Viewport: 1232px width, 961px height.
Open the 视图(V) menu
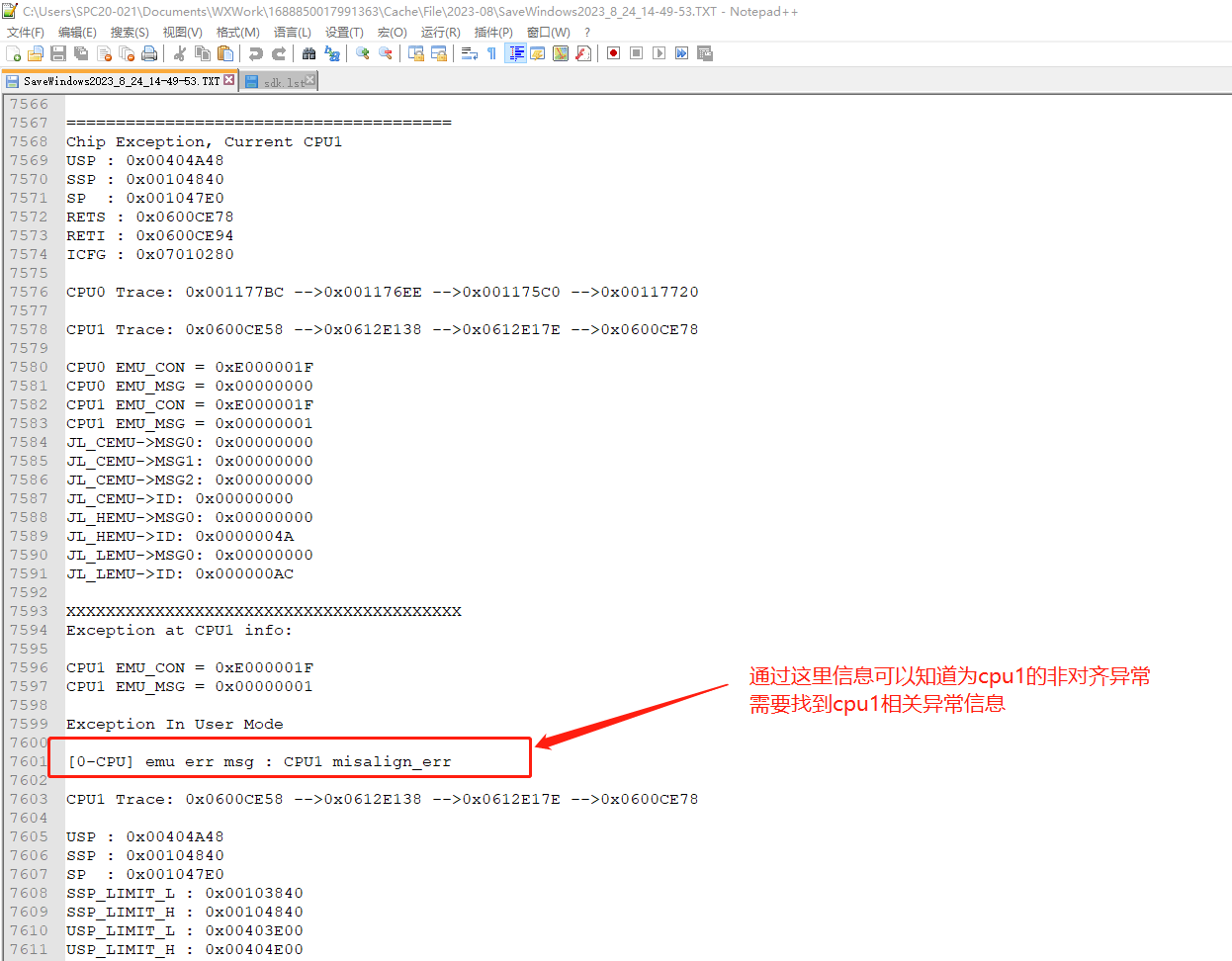click(183, 33)
